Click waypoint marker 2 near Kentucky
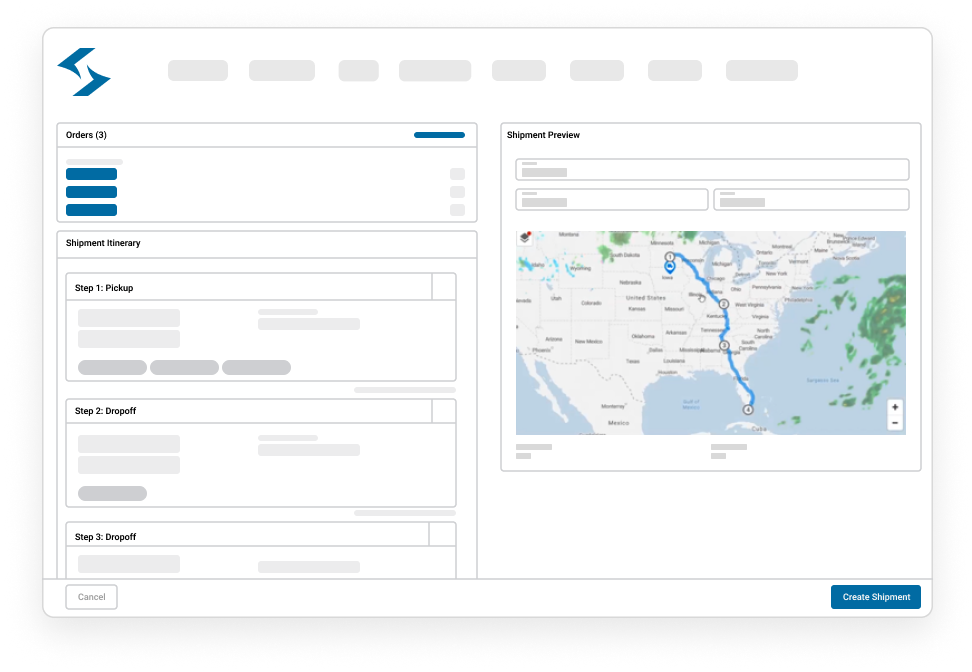Screen dimensions: 972x672 [x=722, y=301]
